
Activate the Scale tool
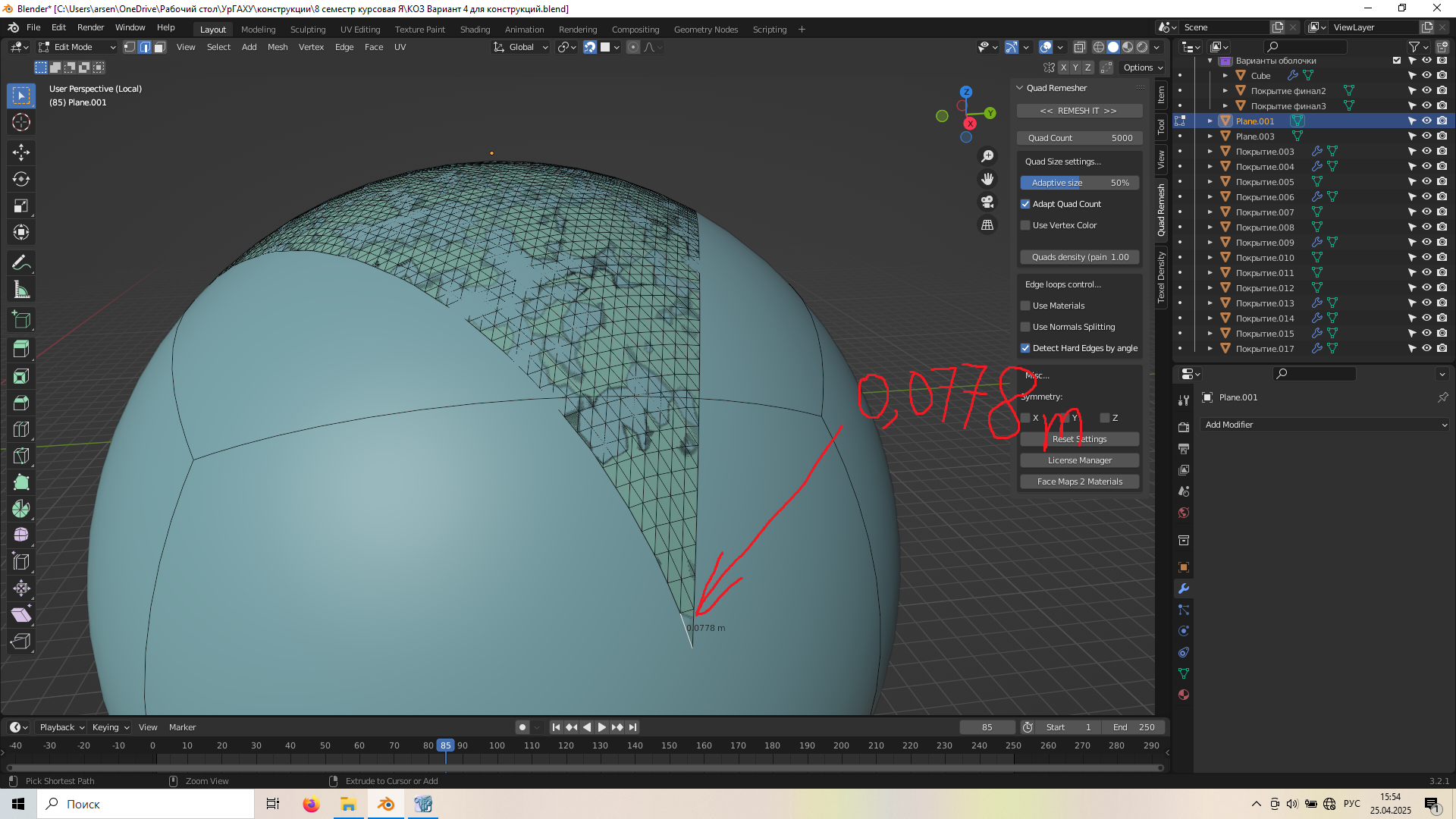click(21, 206)
